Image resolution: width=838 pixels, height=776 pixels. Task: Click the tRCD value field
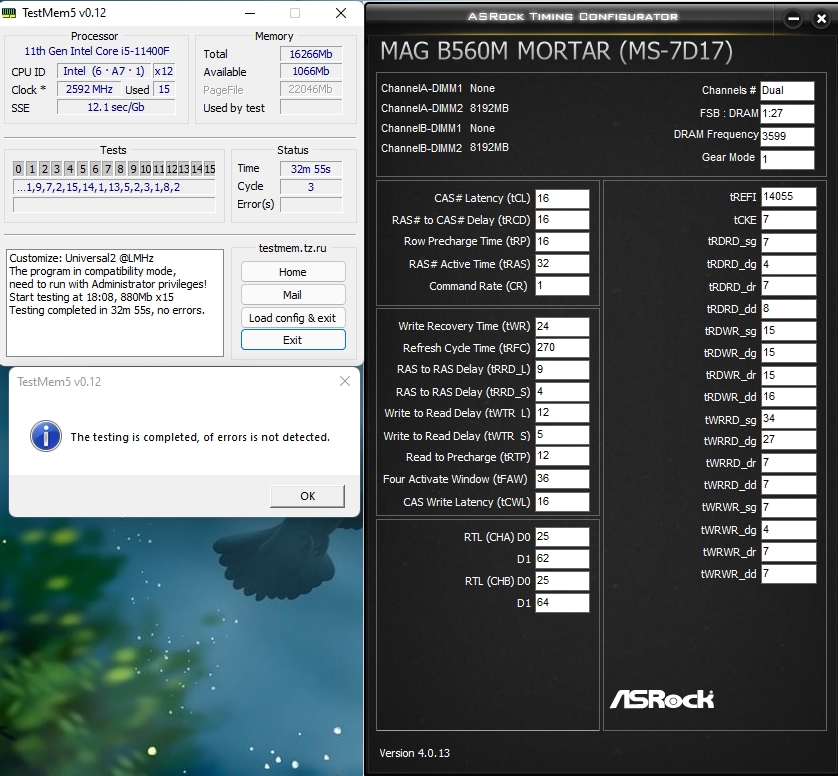click(x=562, y=220)
